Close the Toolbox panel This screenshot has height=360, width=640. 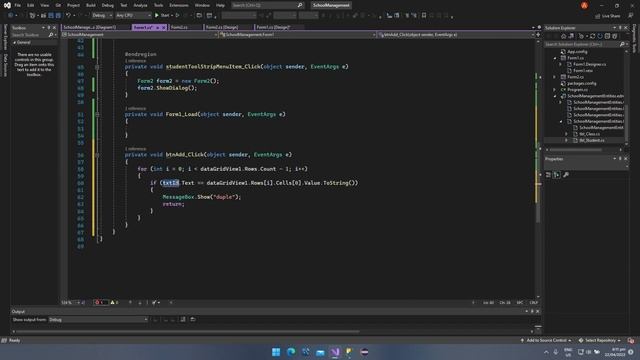point(54,28)
